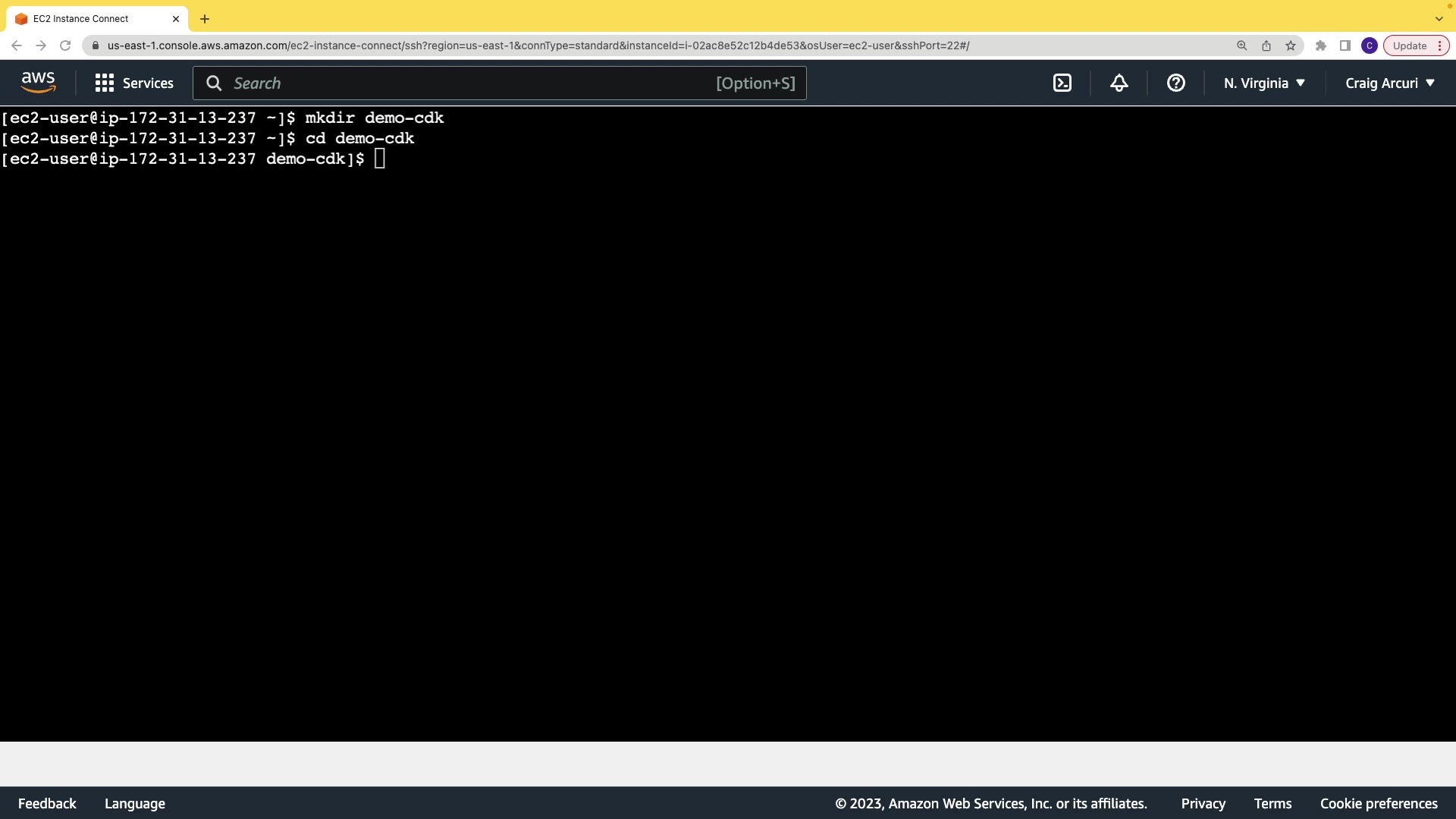Open the help question mark icon
The height and width of the screenshot is (819, 1456).
[1176, 83]
